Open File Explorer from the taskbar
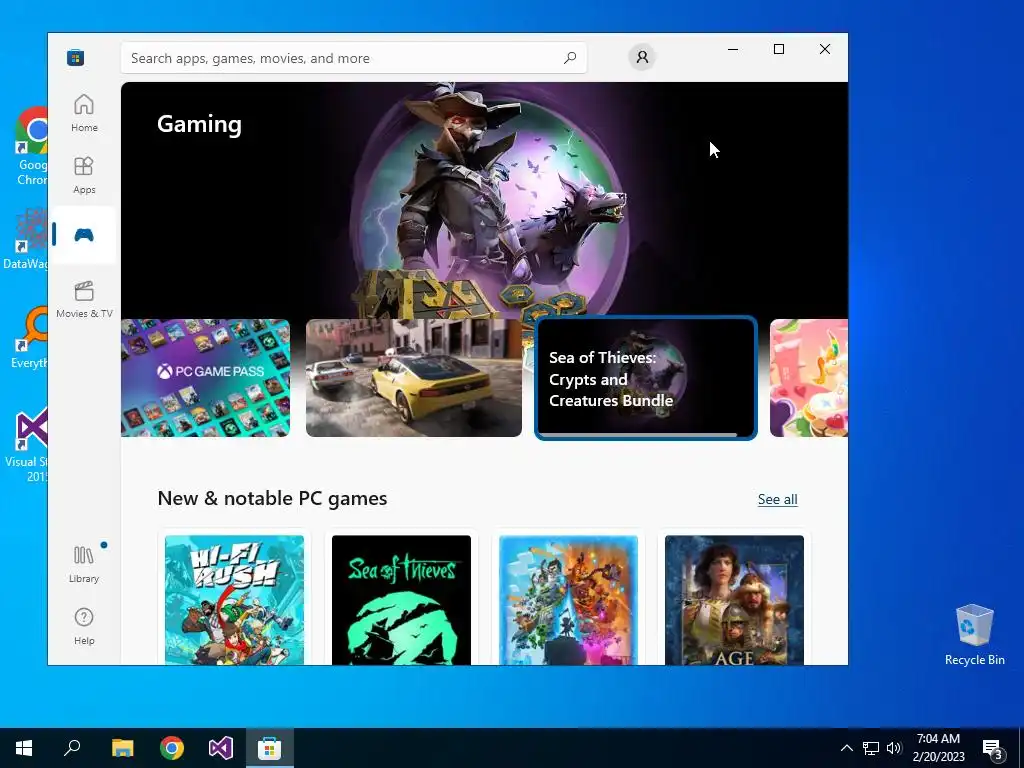This screenshot has height=768, width=1024. (x=122, y=748)
